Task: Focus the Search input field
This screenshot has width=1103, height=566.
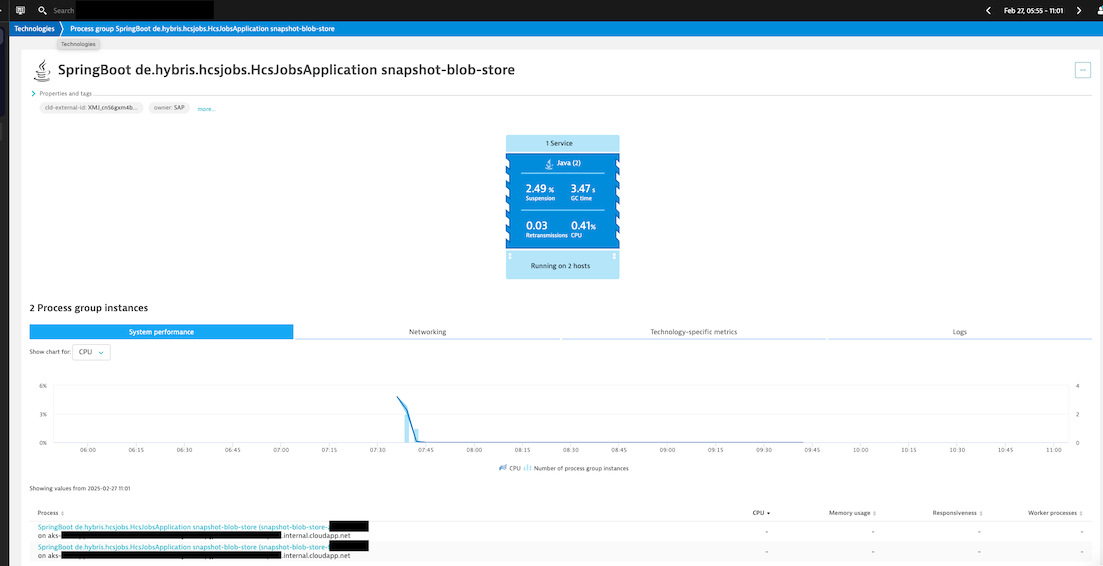Action: pyautogui.click(x=133, y=11)
